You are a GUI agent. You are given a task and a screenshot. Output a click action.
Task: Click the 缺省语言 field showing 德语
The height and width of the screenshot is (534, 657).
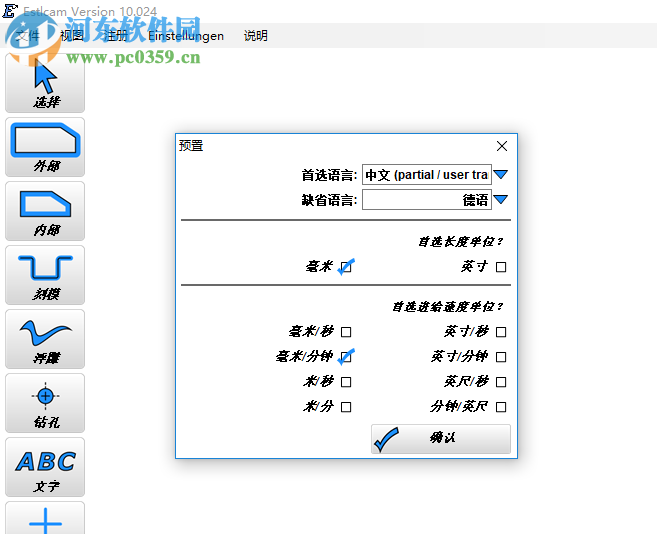(427, 200)
